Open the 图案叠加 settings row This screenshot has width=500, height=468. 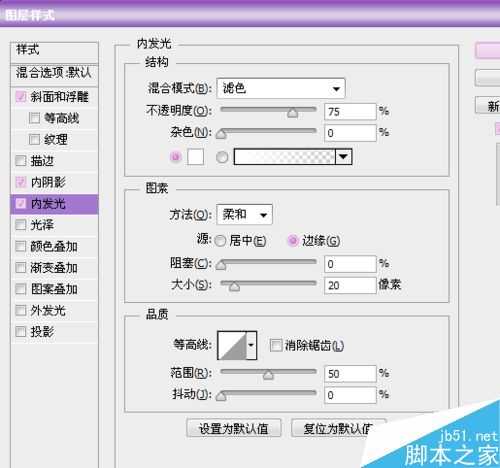[55, 289]
